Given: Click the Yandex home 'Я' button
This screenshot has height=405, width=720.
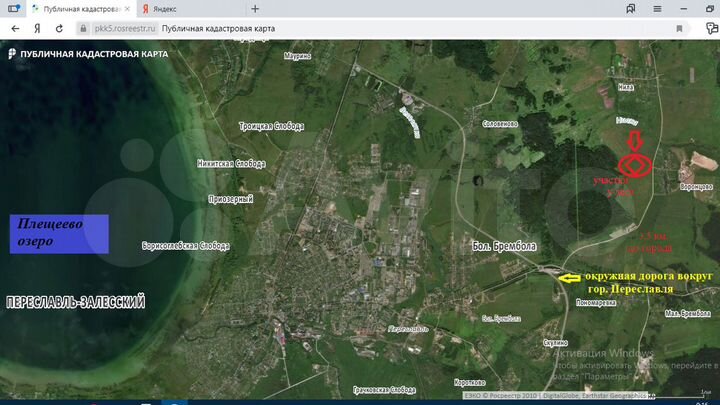Looking at the screenshot, I should click(x=37, y=28).
